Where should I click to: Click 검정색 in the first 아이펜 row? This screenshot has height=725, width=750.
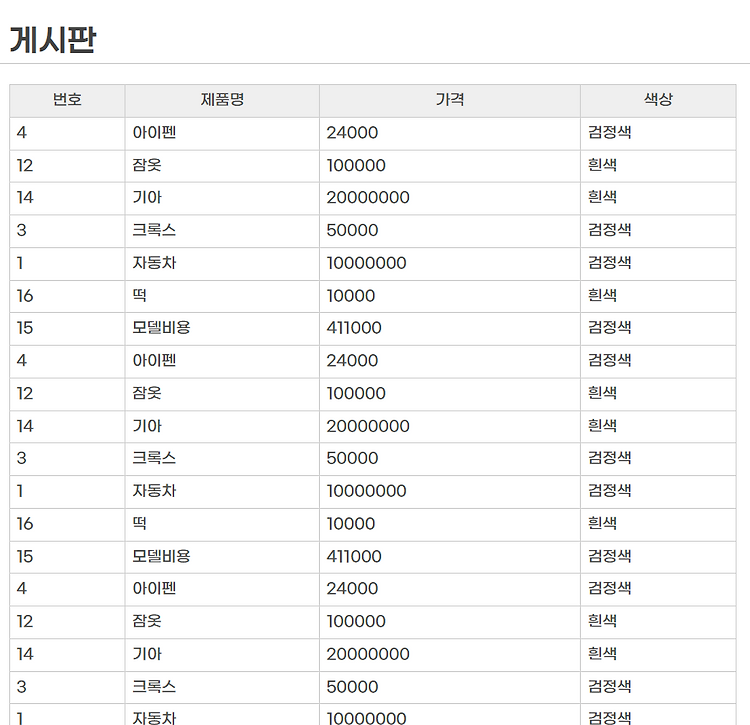pyautogui.click(x=609, y=132)
